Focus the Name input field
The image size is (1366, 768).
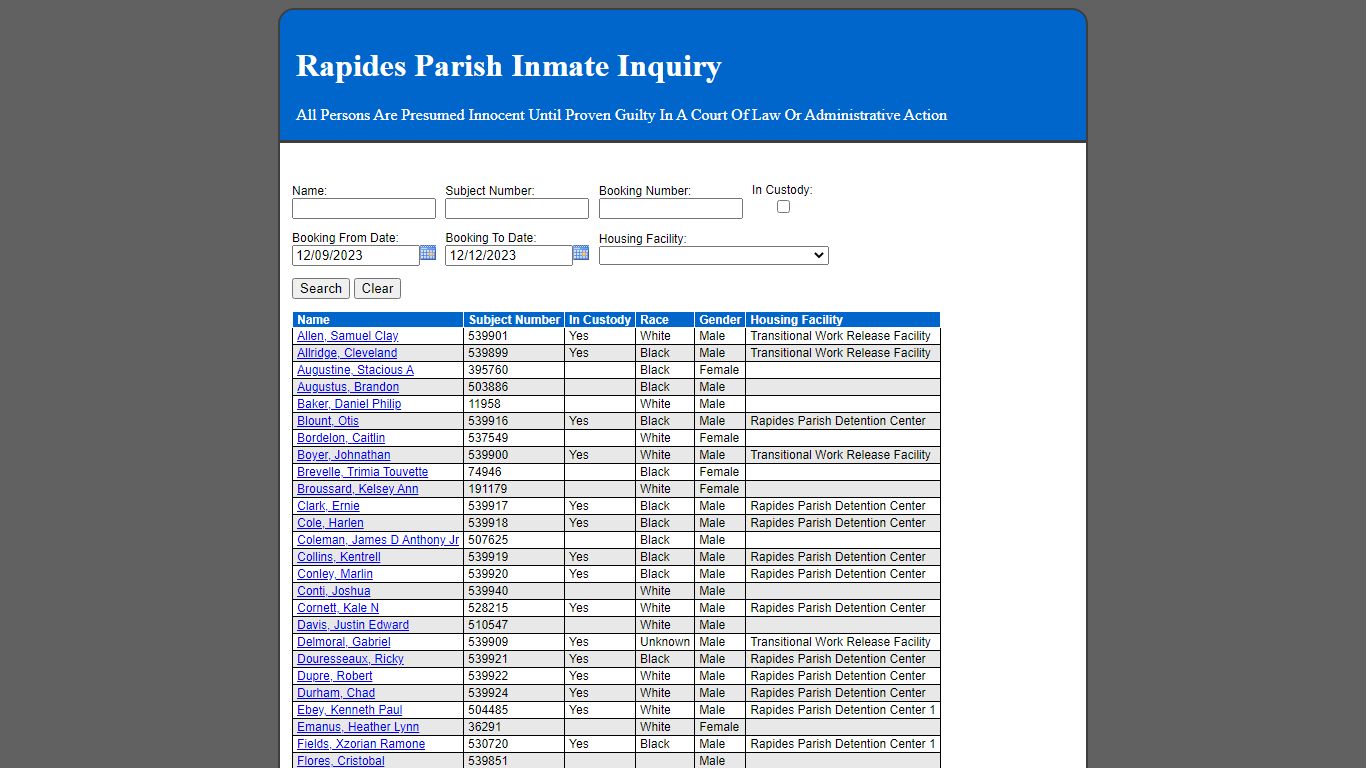coord(364,208)
